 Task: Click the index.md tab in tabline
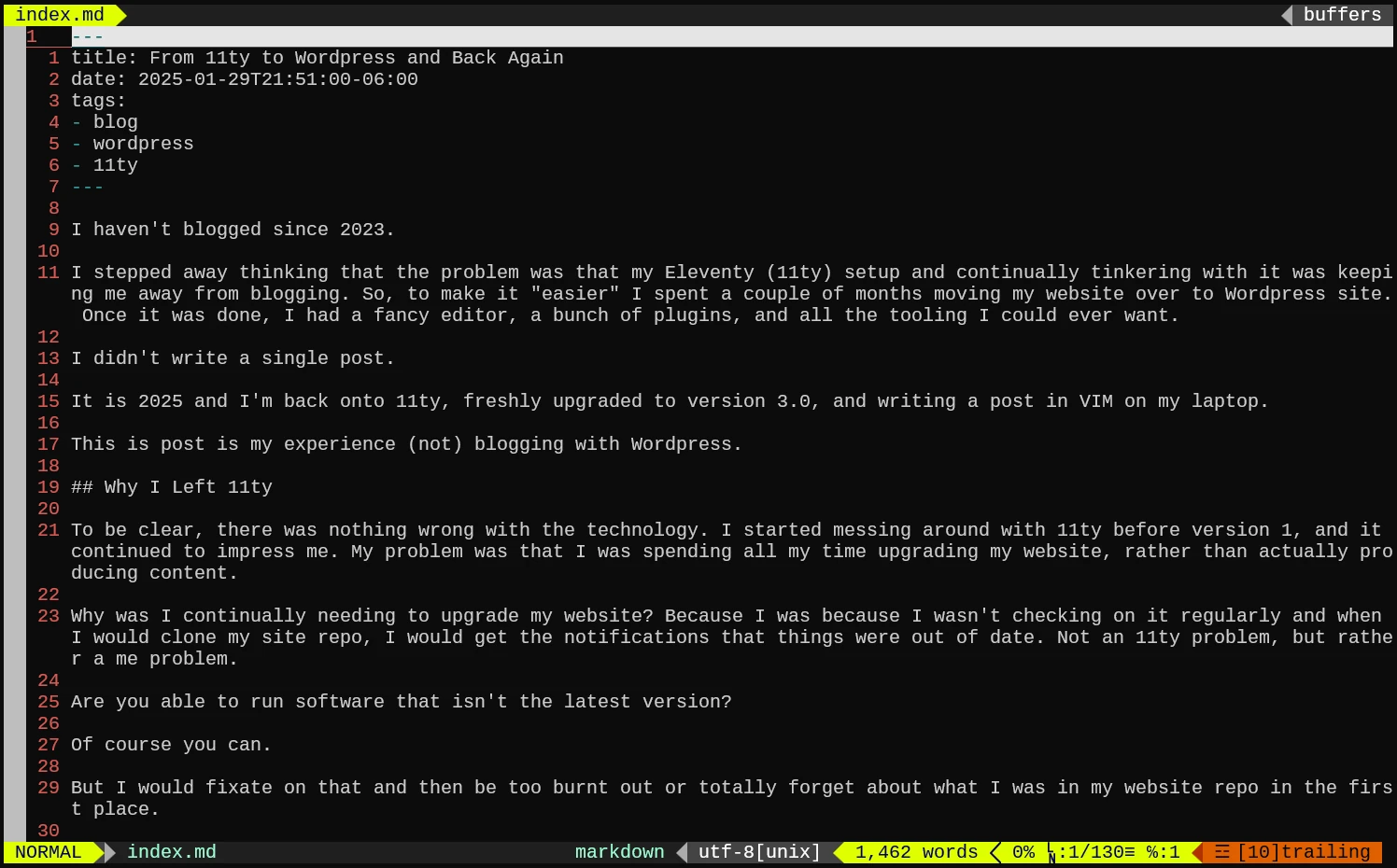[60, 14]
